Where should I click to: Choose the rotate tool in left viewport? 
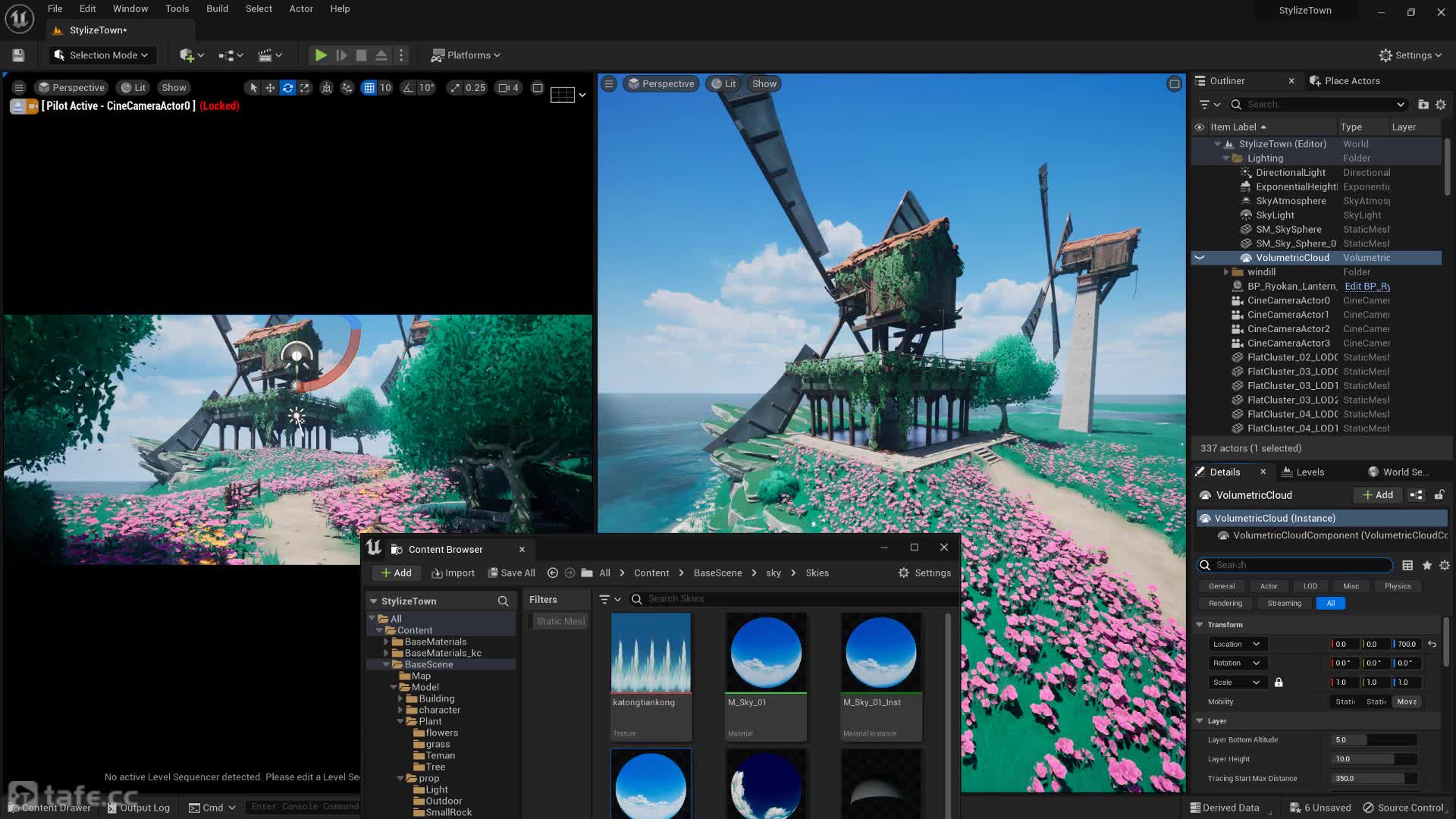pos(287,88)
